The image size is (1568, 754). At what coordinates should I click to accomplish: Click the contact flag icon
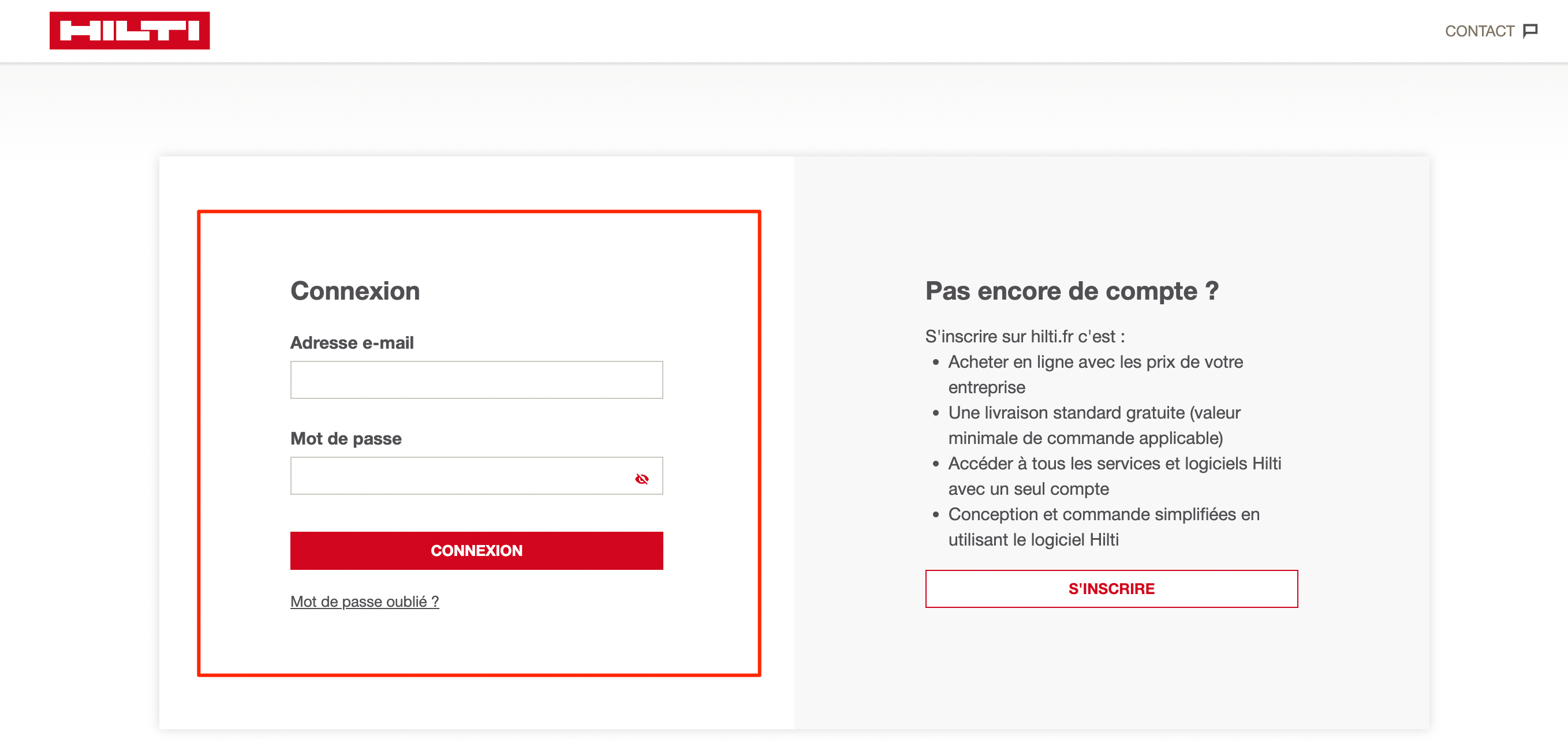(1530, 31)
